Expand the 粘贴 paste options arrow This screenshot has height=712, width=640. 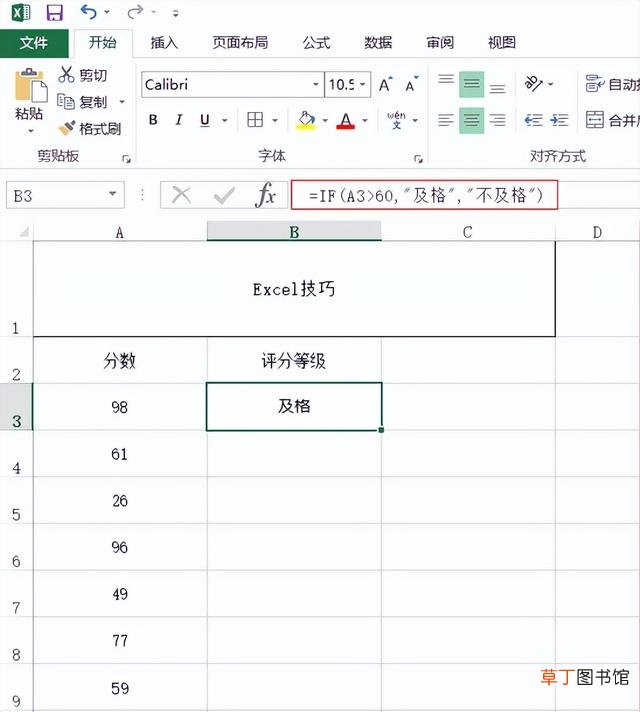30,131
